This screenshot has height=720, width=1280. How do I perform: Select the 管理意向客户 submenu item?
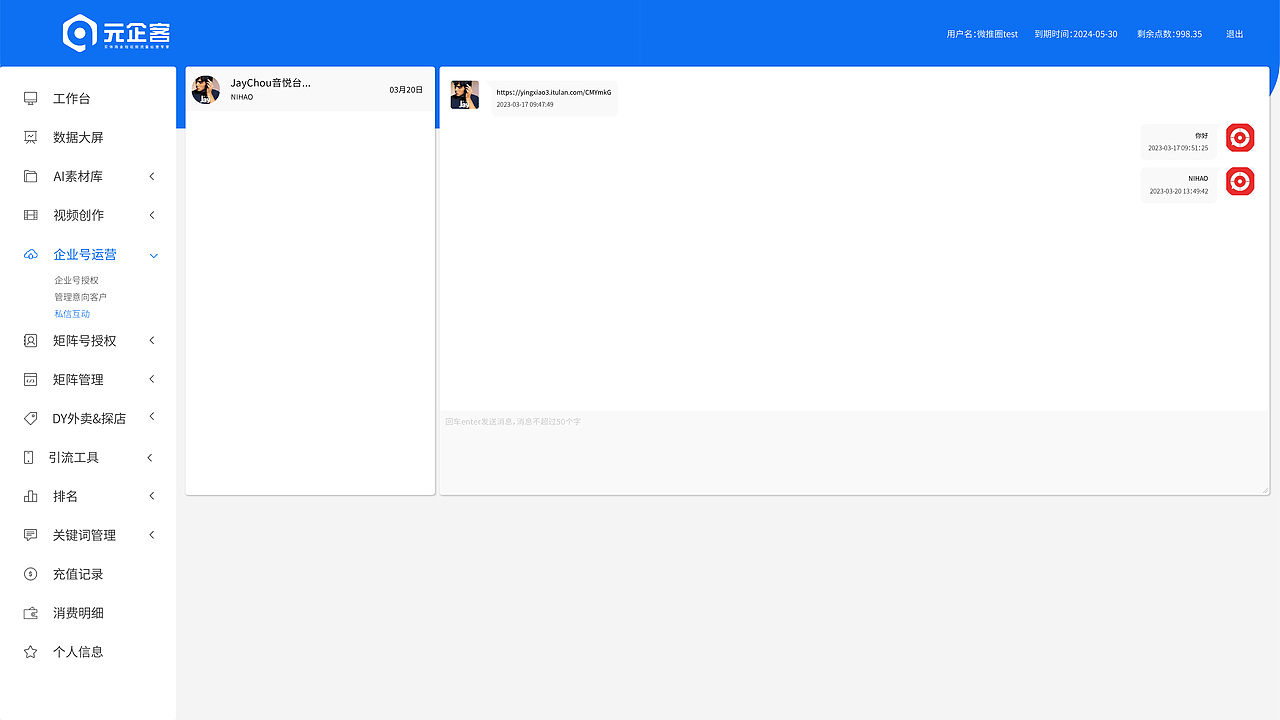81,297
